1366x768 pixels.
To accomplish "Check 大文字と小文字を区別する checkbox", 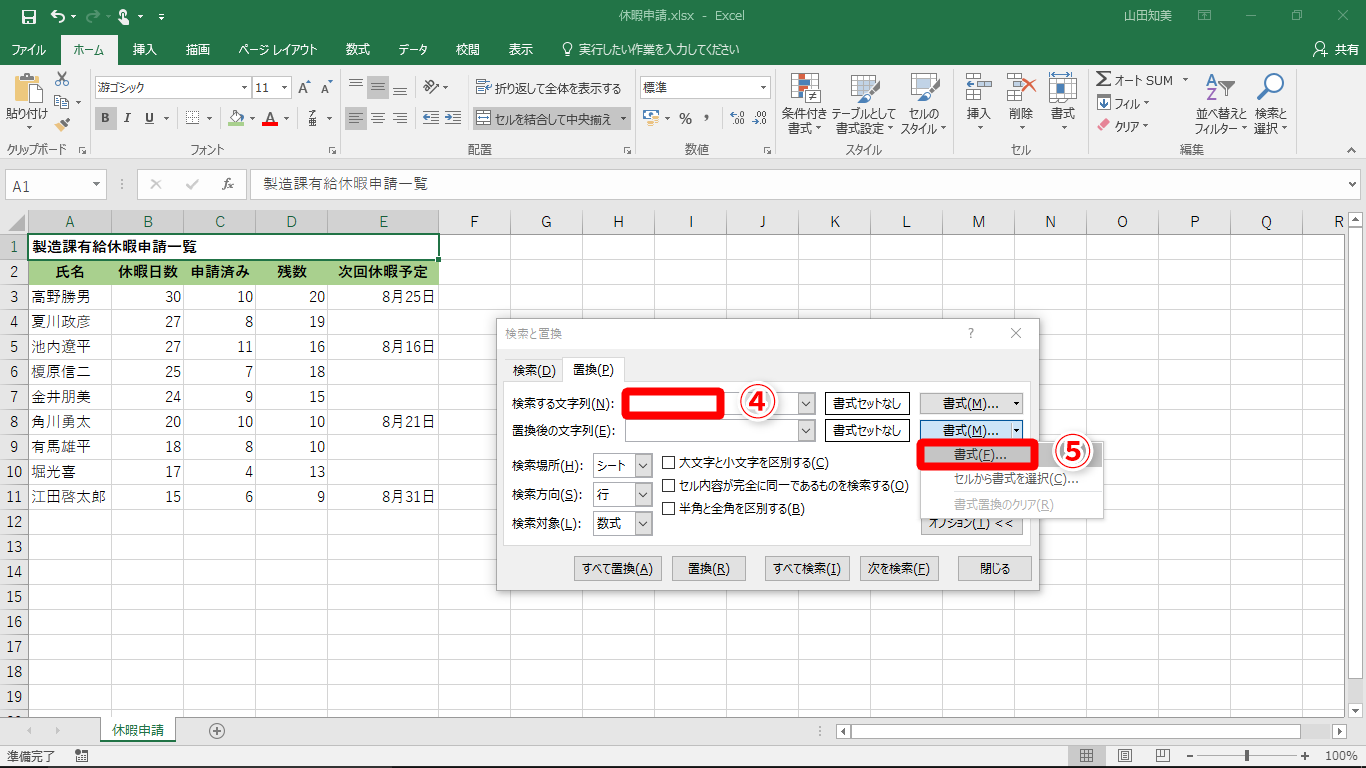I will pyautogui.click(x=669, y=463).
